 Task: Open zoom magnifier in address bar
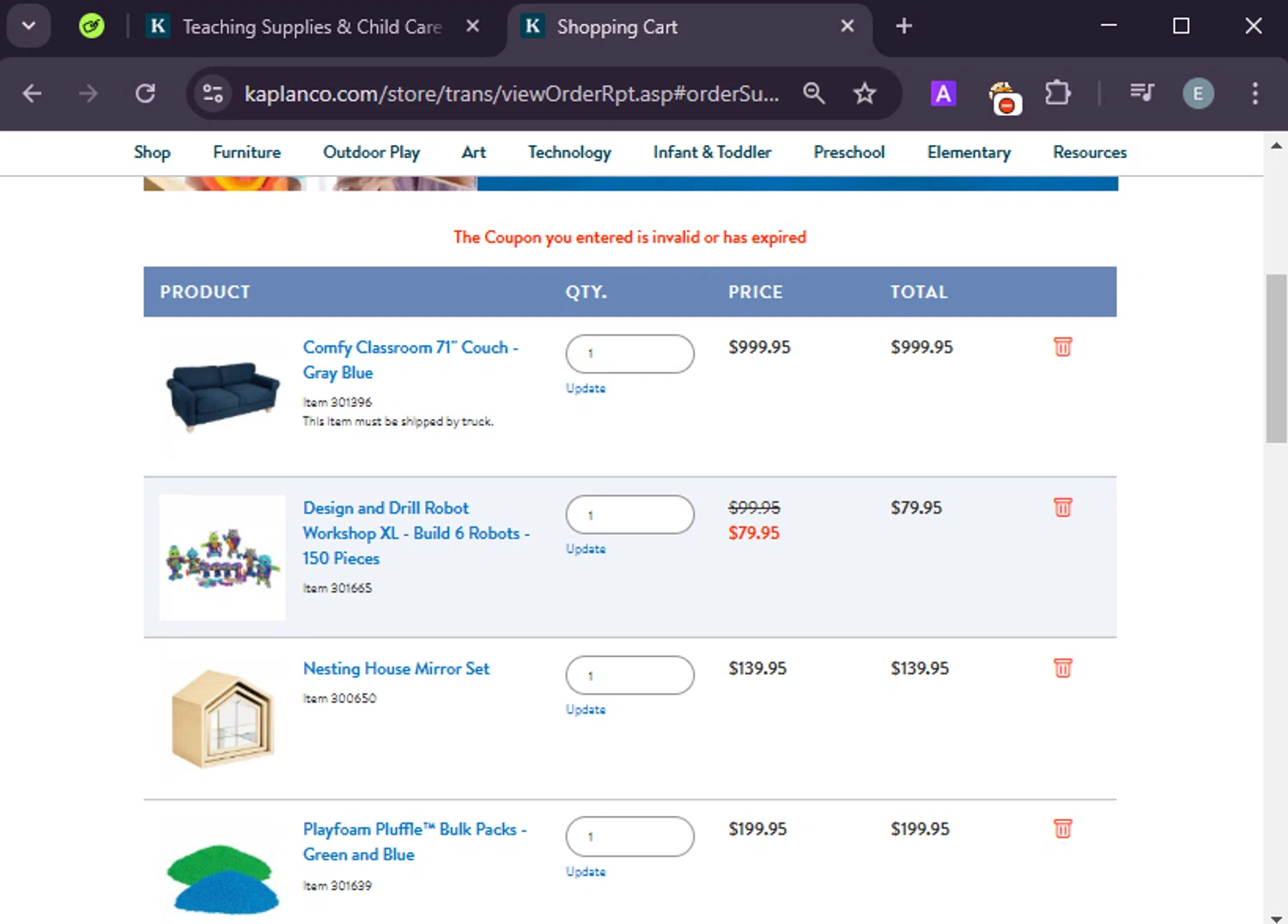(x=814, y=93)
